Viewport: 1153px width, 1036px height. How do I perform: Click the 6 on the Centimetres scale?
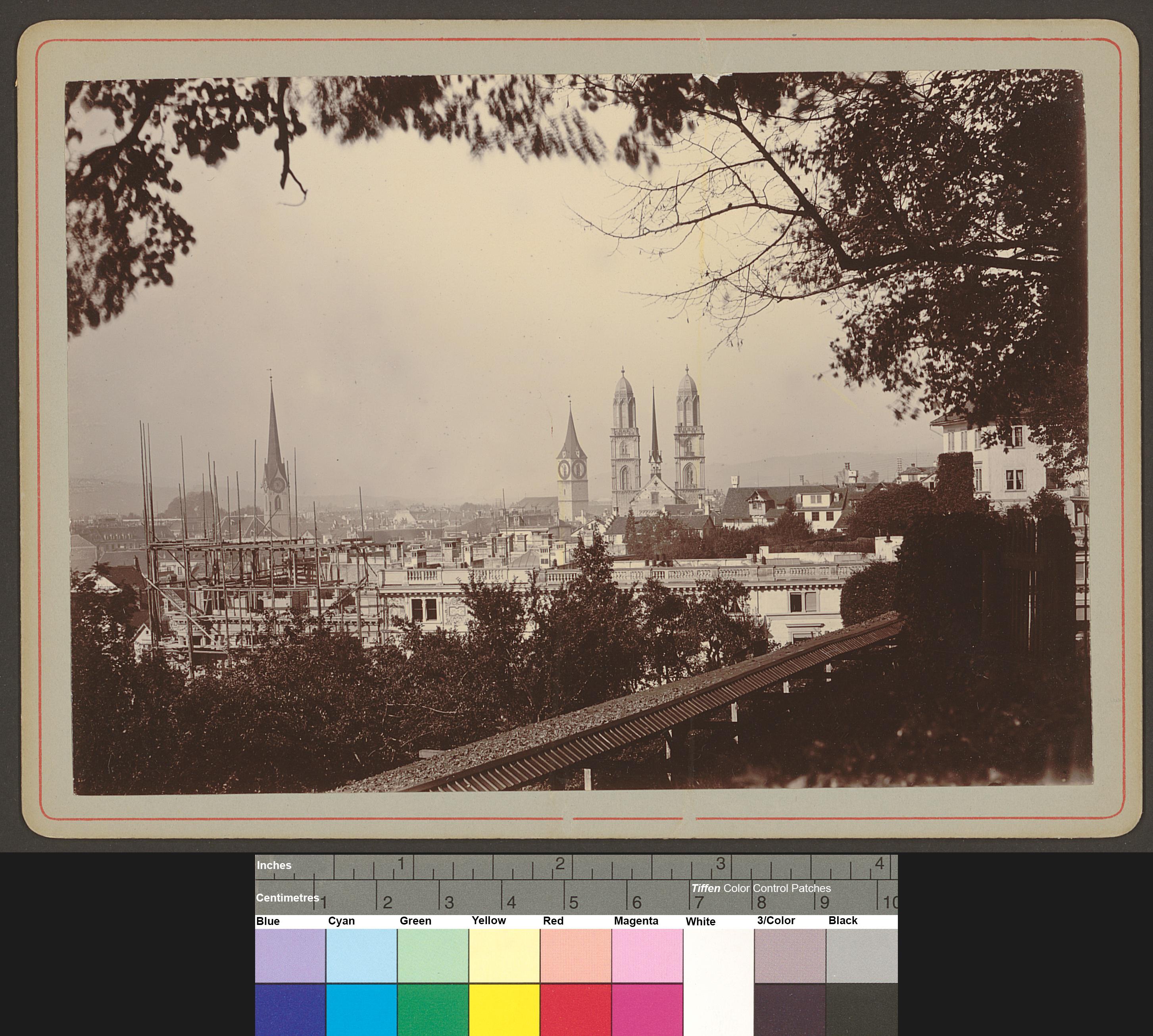click(x=636, y=902)
